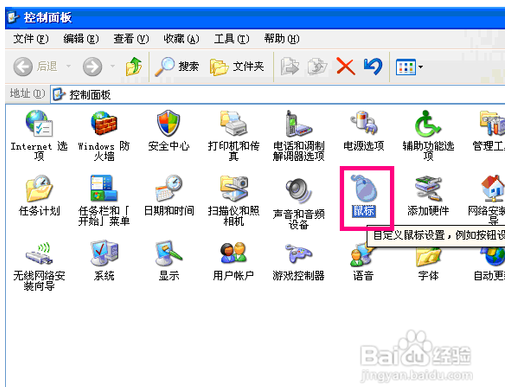Open the 文件(F) menu
Screen dimensions: 515x387
coord(31,39)
